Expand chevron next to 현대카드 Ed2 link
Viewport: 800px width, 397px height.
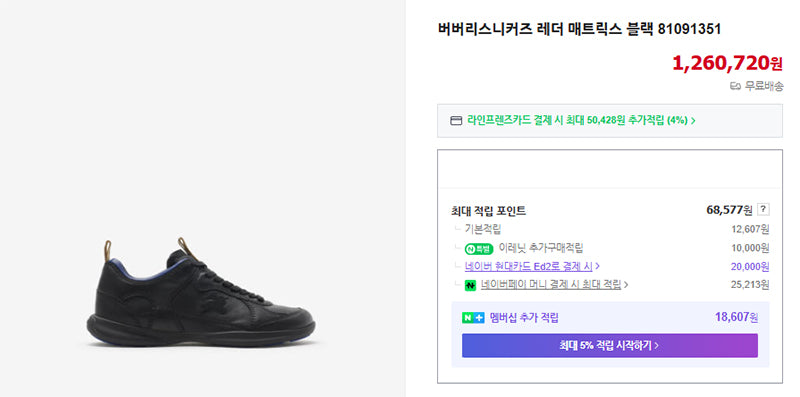point(597,266)
